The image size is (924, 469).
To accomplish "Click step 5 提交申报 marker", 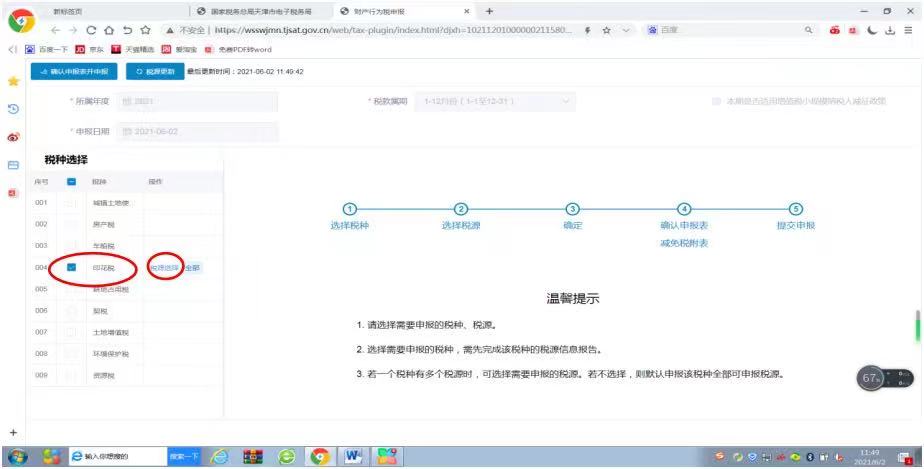I will tap(796, 209).
